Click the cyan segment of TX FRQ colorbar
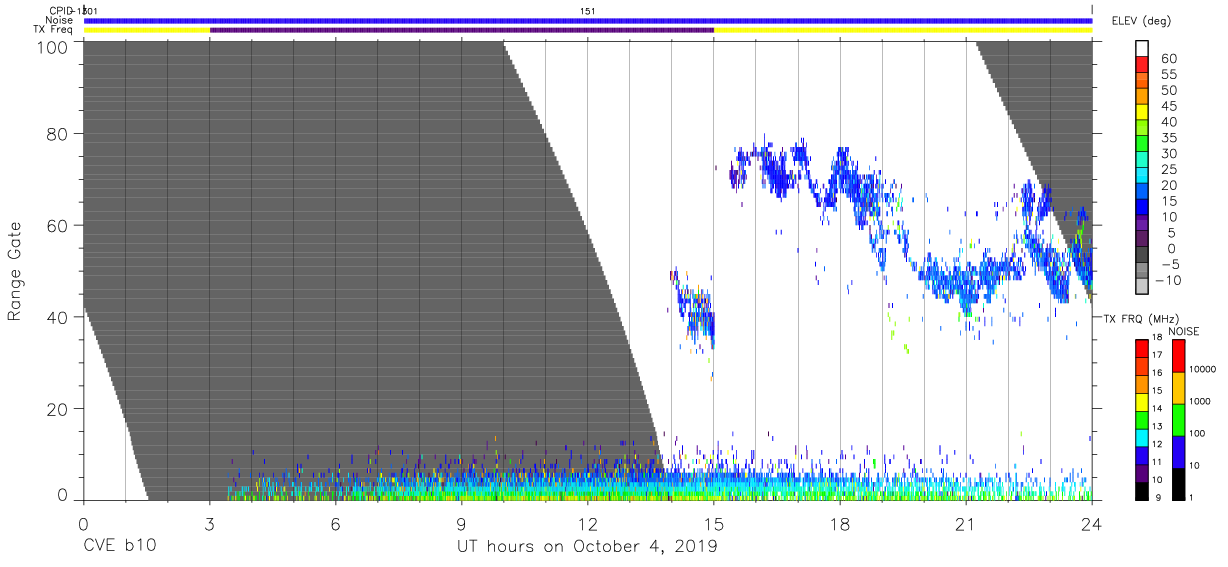 click(1142, 438)
